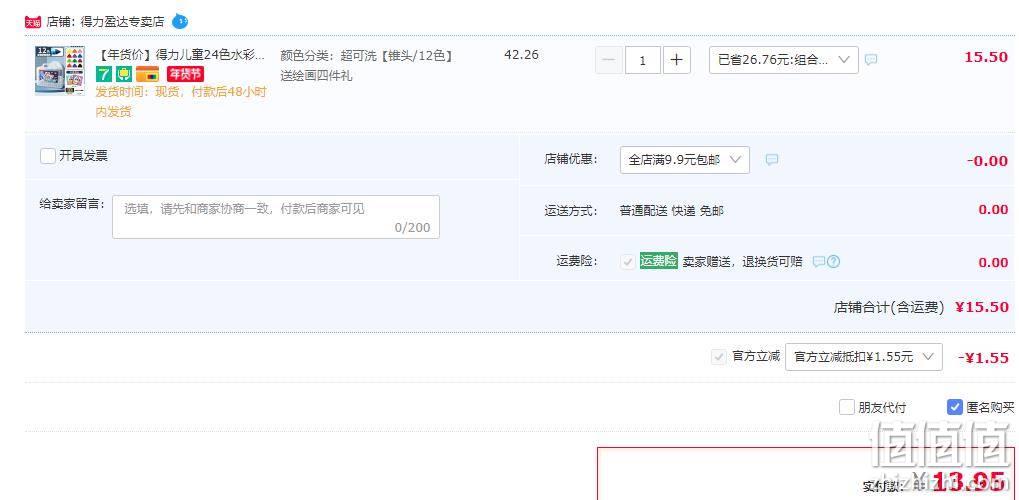
Task: Increase quantity with plus button
Action: tap(677, 60)
